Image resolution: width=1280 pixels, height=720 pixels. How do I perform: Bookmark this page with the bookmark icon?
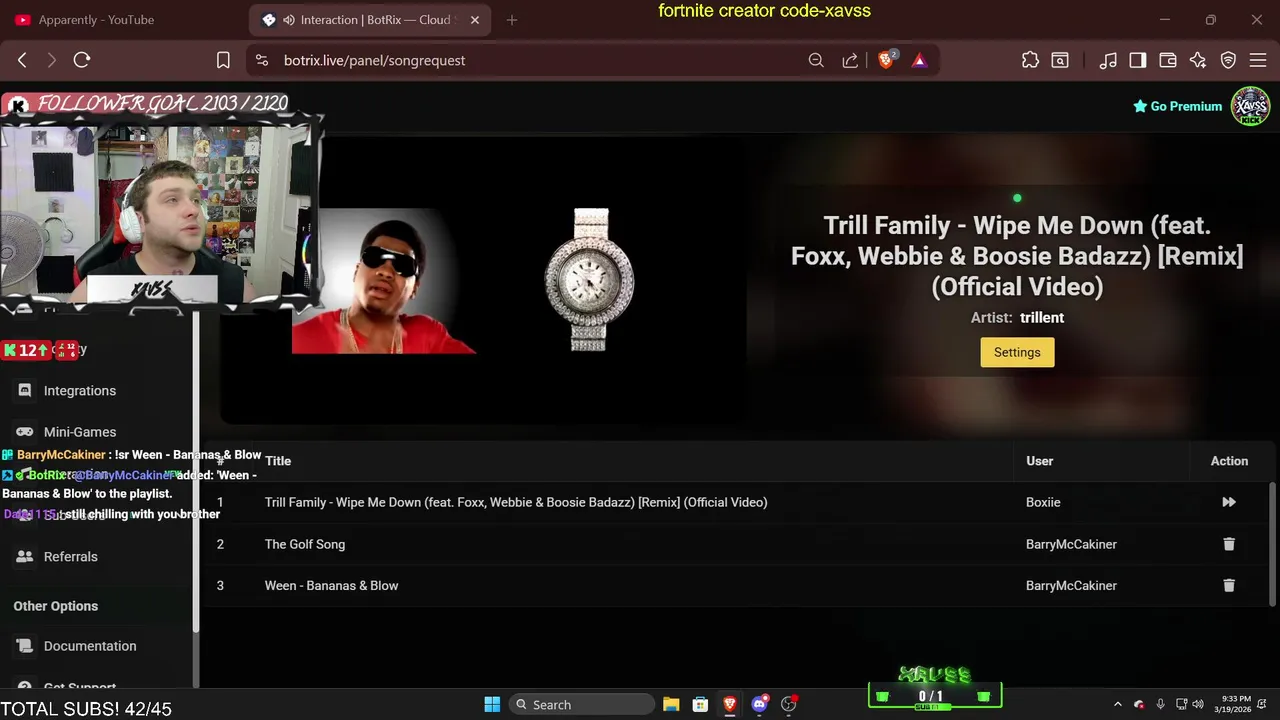(x=223, y=60)
